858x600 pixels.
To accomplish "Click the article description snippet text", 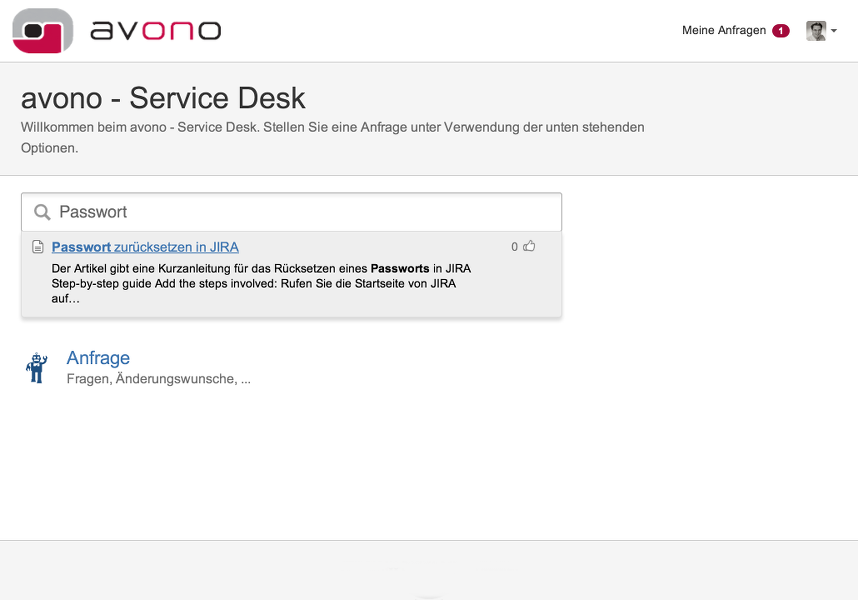I will [261, 283].
